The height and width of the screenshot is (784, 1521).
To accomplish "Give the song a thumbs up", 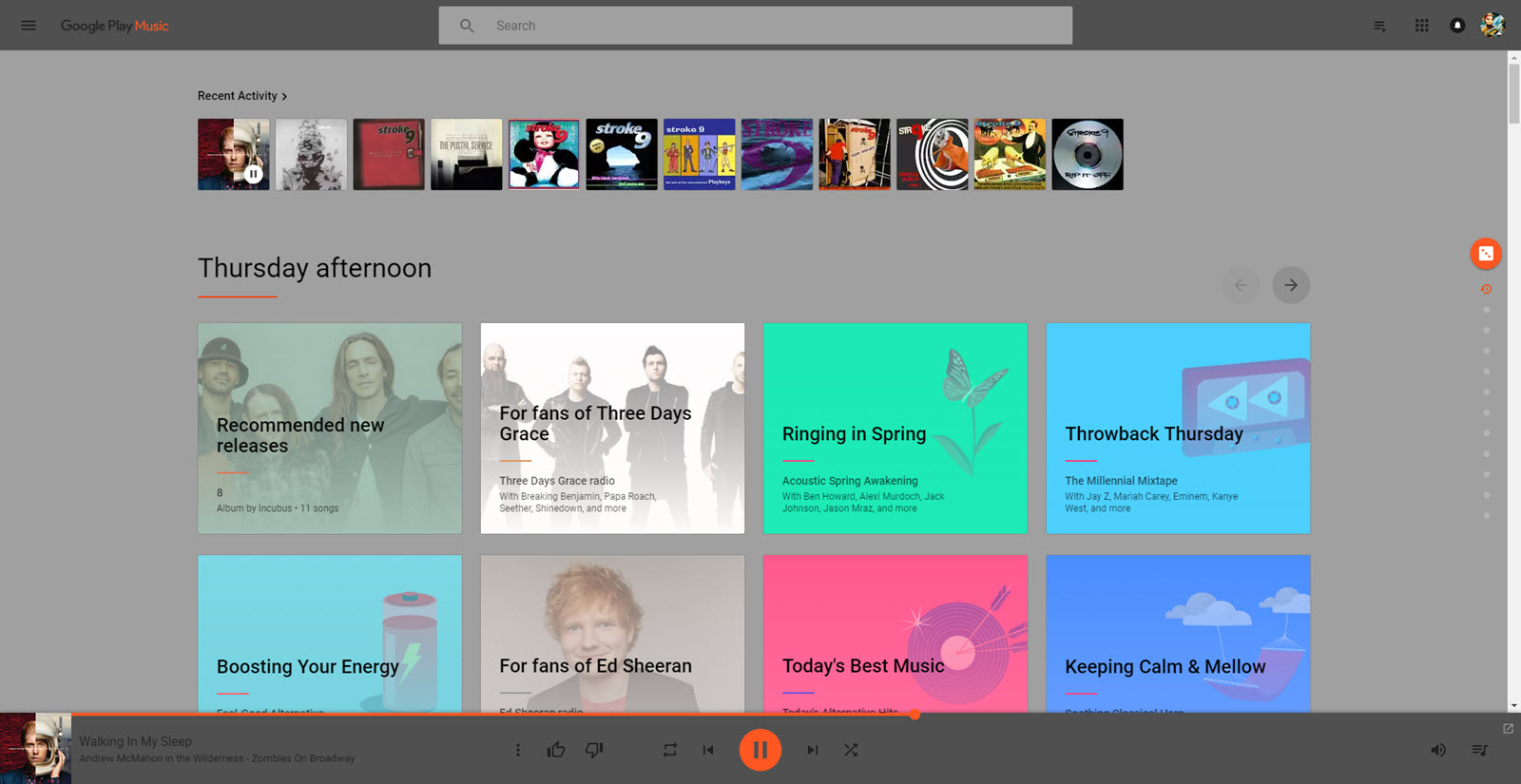I will [x=556, y=750].
